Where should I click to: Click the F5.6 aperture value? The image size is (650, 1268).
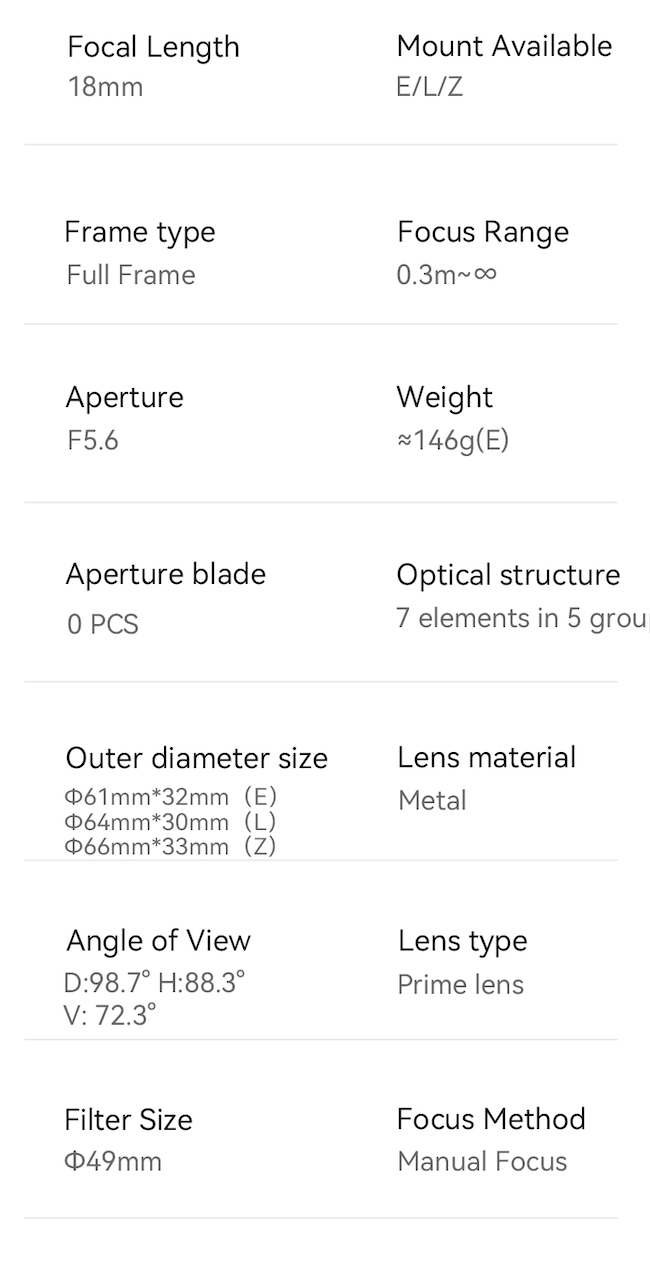[x=93, y=440]
